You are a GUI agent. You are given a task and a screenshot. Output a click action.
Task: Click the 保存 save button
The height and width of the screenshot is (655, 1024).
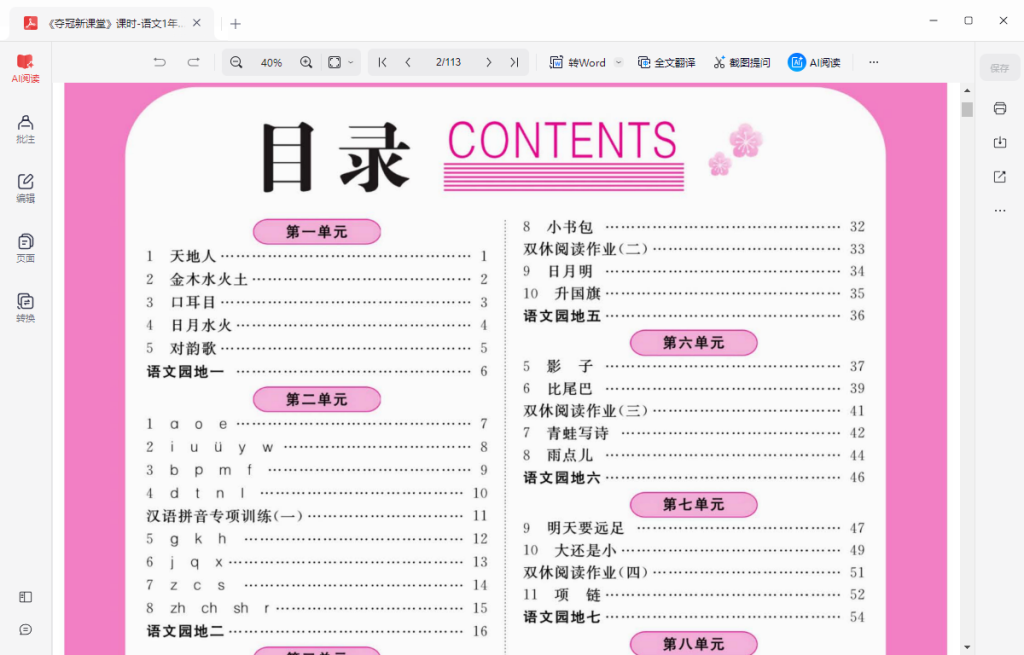[997, 67]
